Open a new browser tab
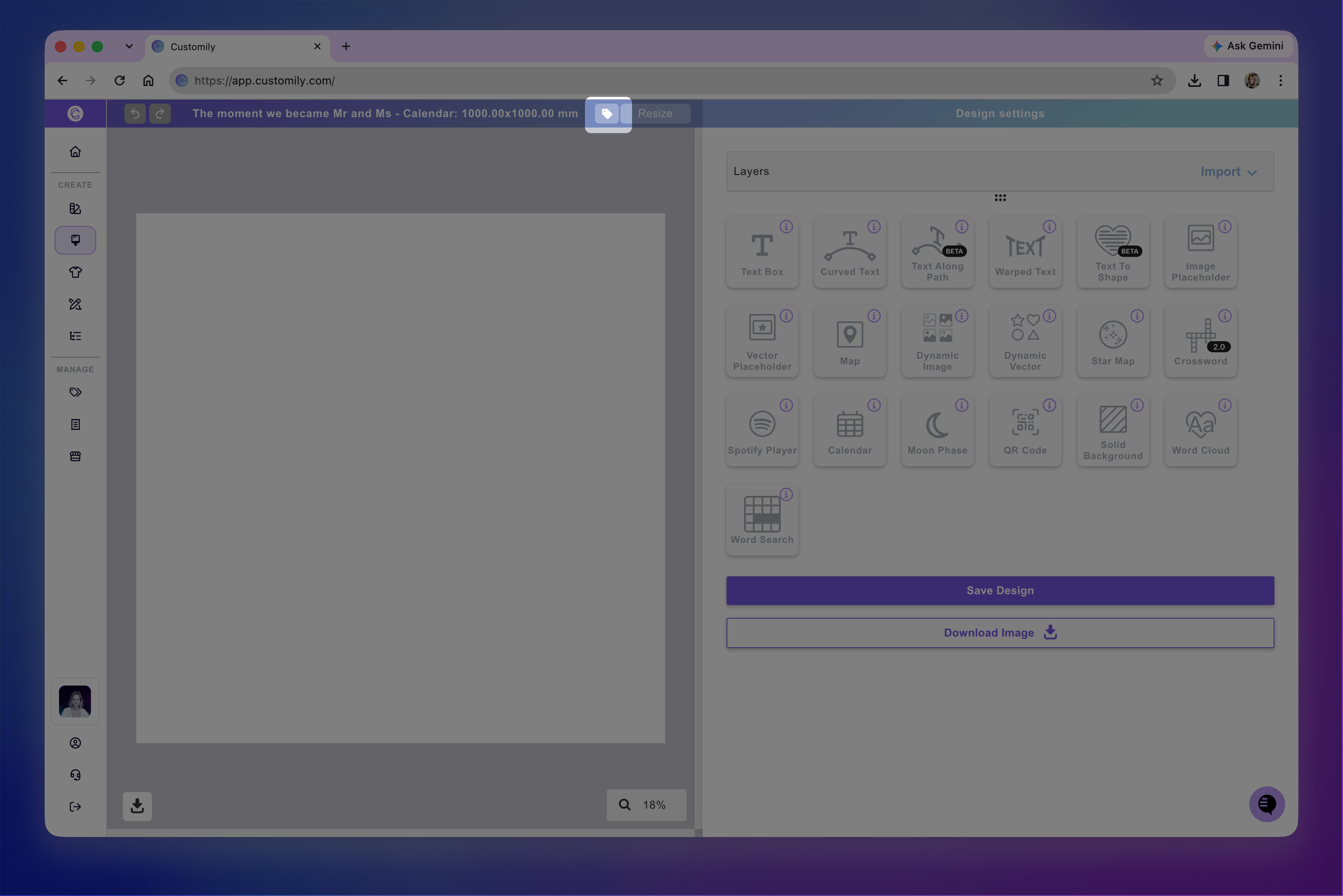The width and height of the screenshot is (1343, 896). (x=346, y=46)
